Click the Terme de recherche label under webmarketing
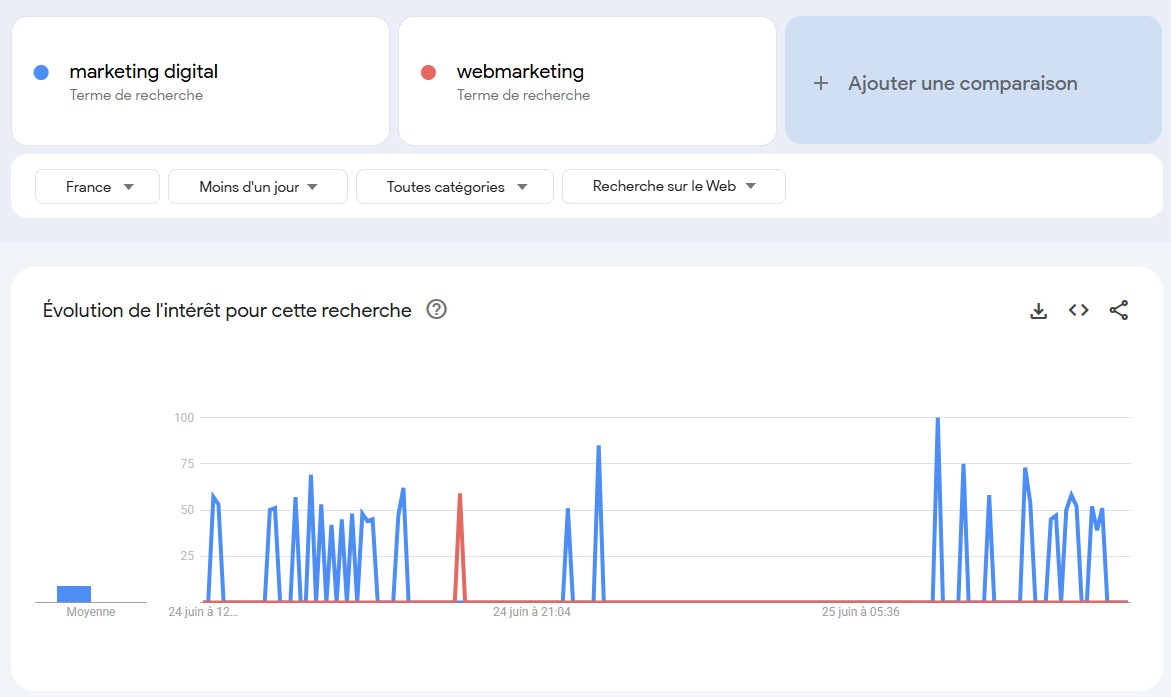The image size is (1171, 697). click(x=523, y=95)
